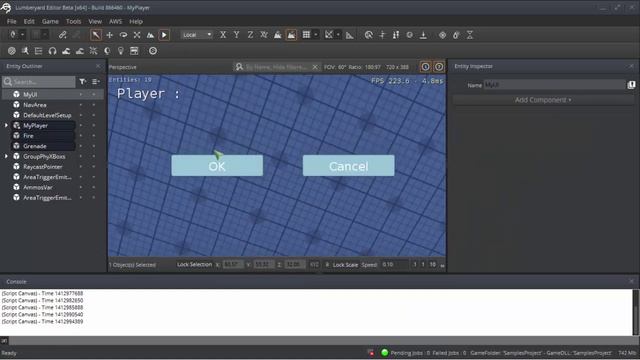Click the circular S icon in second toolbar

click(153, 51)
